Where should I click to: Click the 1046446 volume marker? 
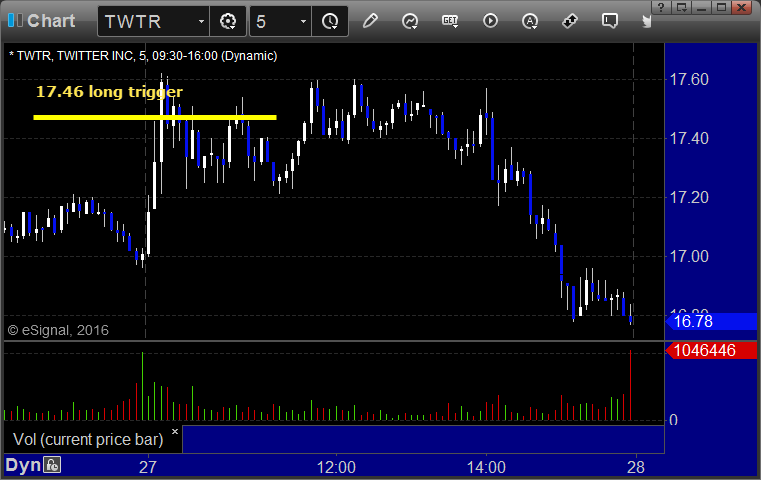click(x=711, y=350)
